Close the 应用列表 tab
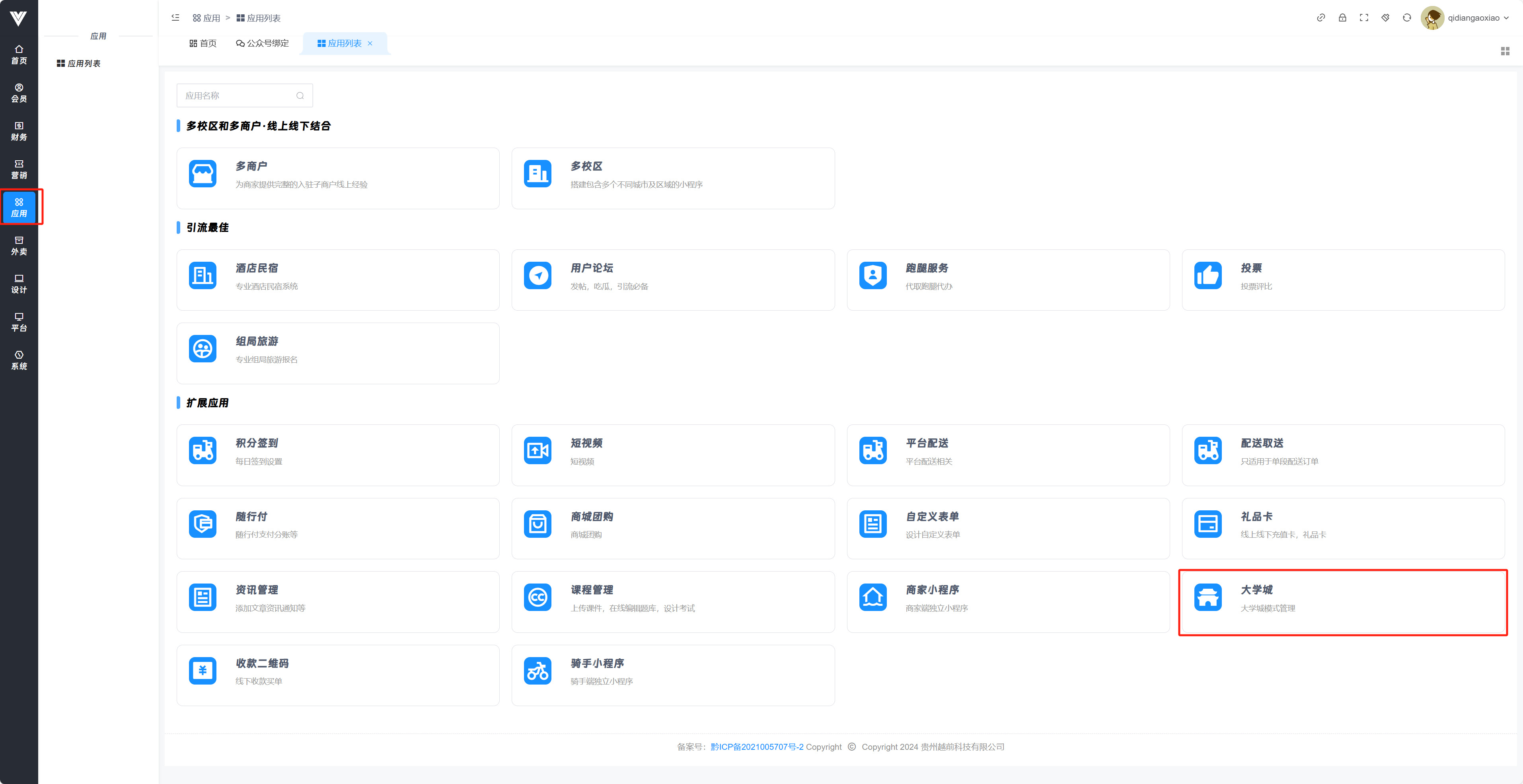This screenshot has height=784, width=1523. (x=370, y=43)
